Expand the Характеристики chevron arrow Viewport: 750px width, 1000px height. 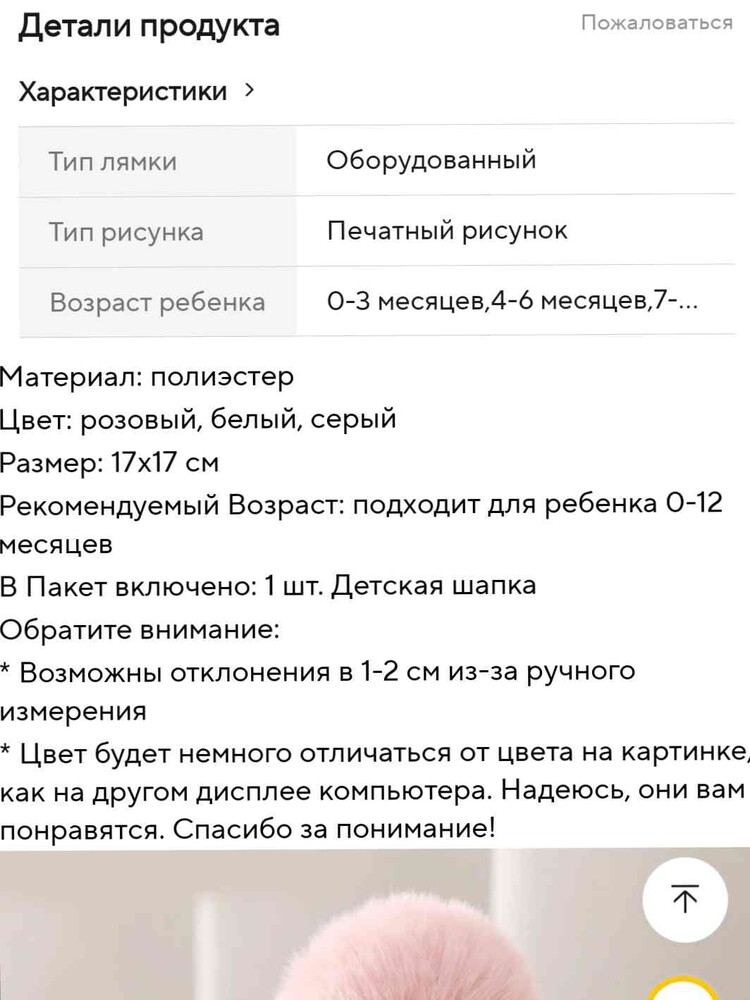tap(249, 91)
